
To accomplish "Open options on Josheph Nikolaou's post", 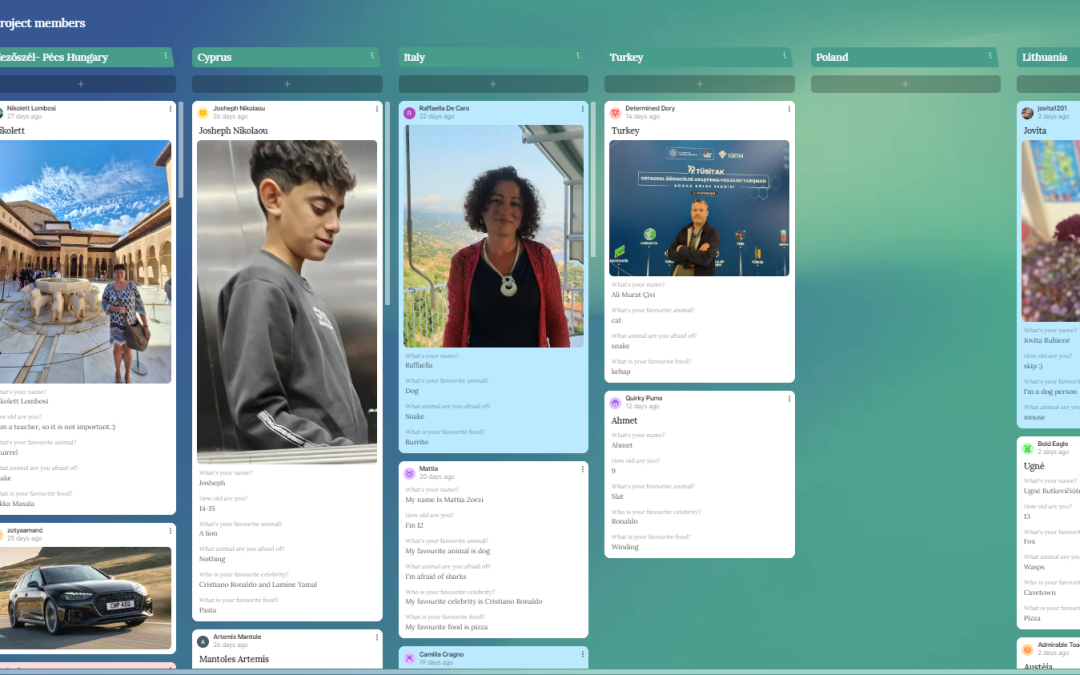I will (377, 109).
